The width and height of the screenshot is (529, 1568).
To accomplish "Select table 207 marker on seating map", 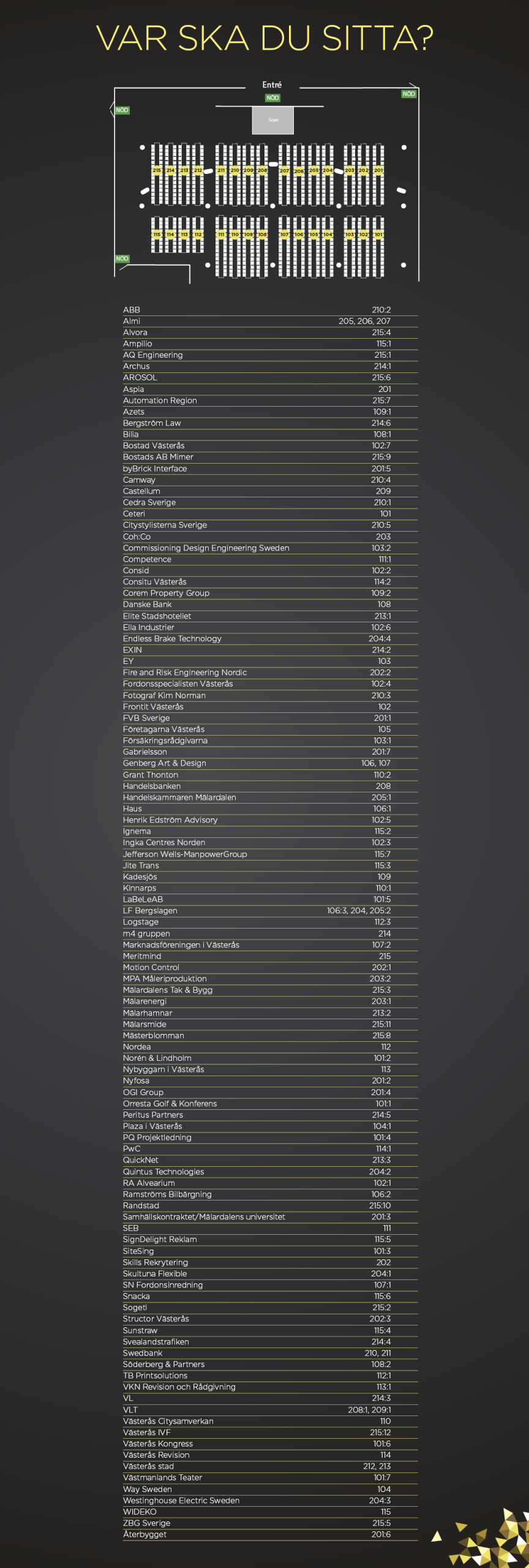I will (x=285, y=171).
